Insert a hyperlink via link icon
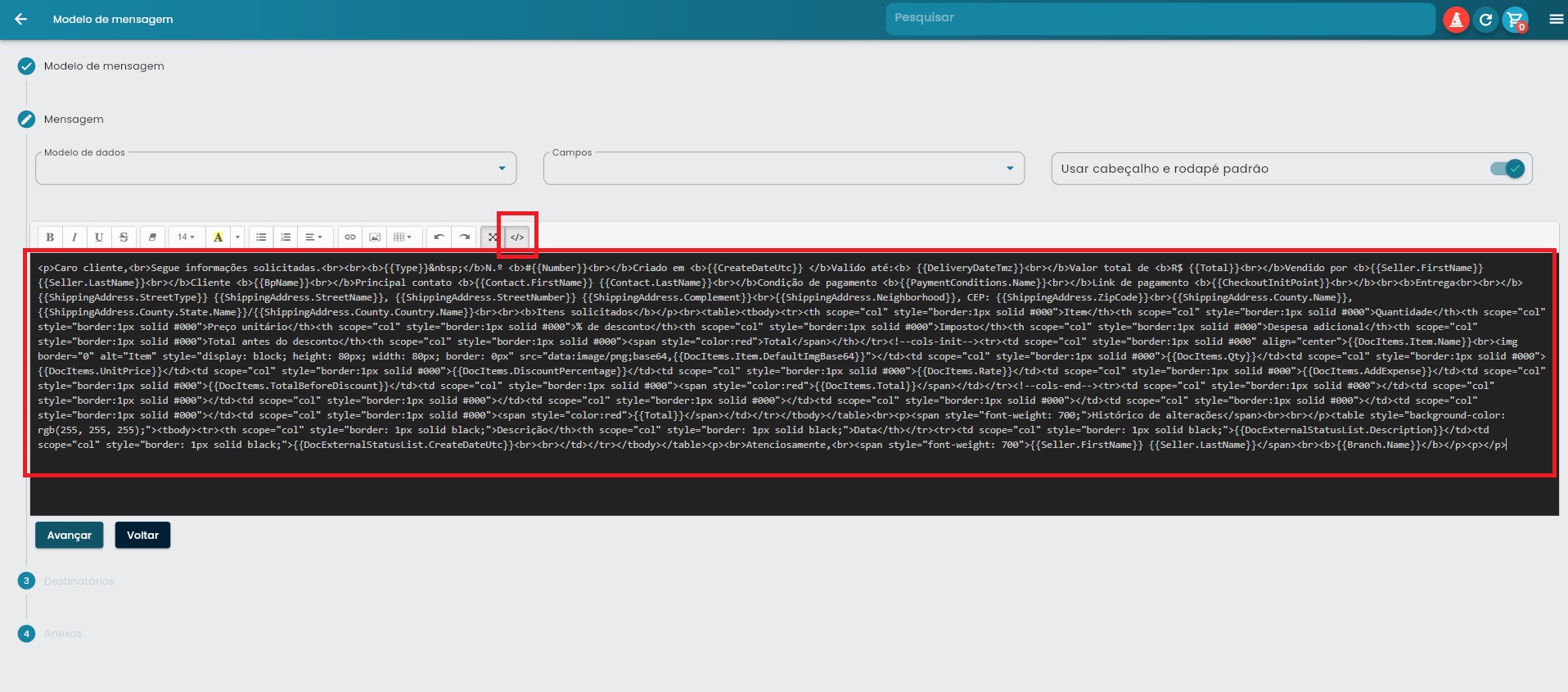 [x=350, y=237]
